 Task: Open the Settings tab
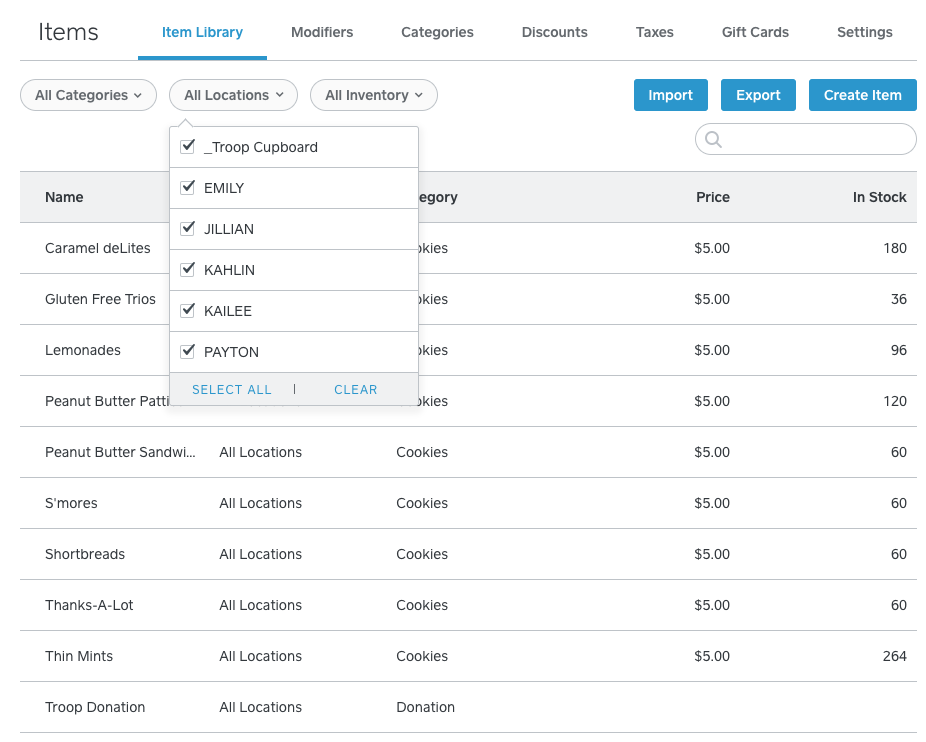[864, 32]
